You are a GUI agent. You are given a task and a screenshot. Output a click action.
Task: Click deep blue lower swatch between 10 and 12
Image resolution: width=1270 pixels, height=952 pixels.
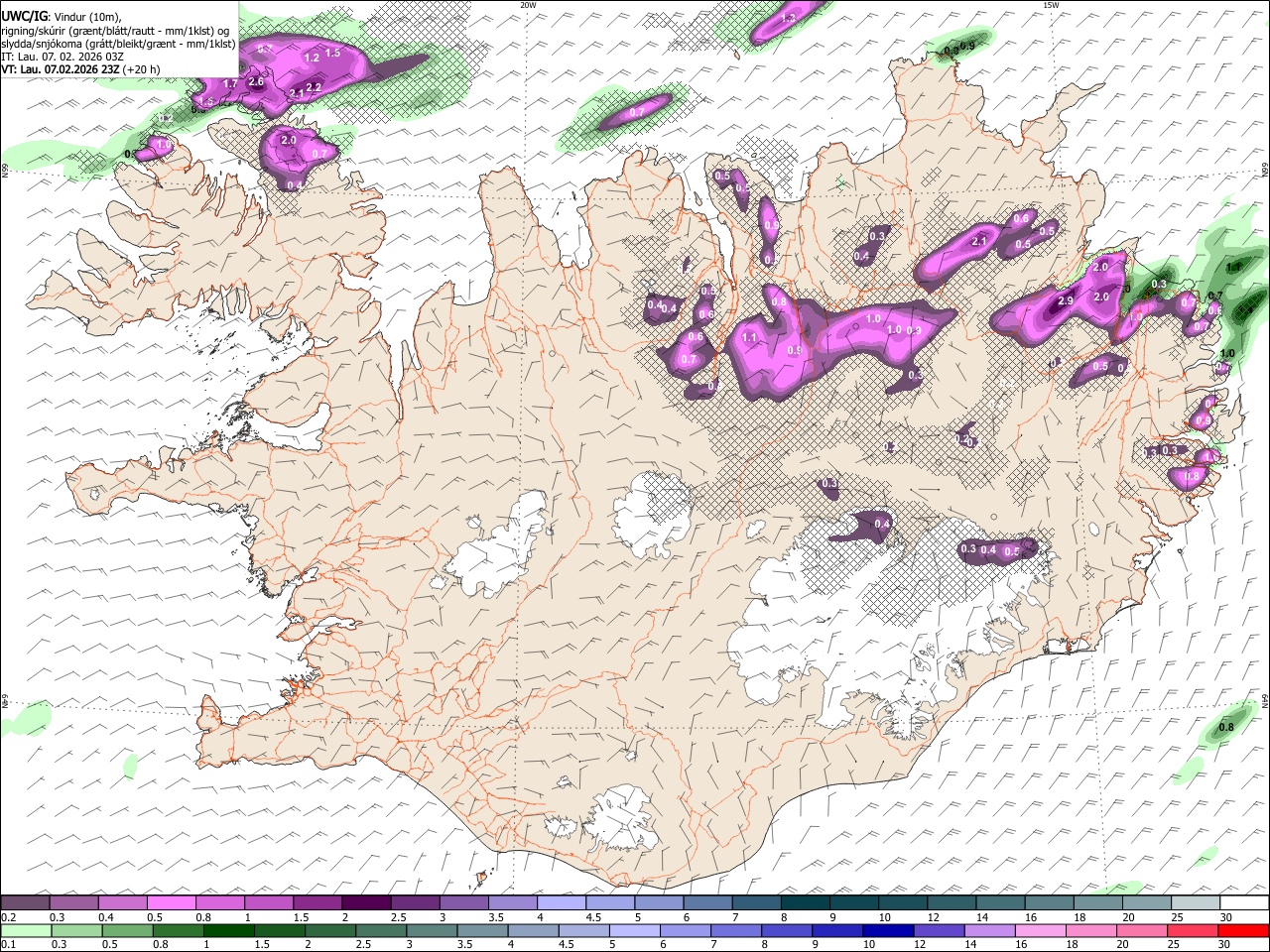pyautogui.click(x=889, y=930)
